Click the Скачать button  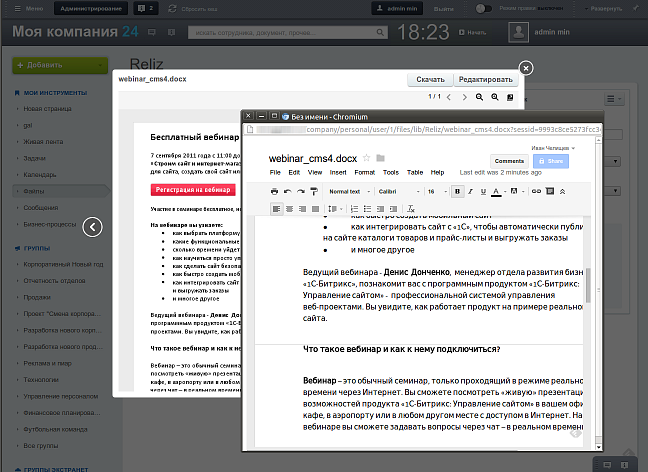[x=430, y=79]
